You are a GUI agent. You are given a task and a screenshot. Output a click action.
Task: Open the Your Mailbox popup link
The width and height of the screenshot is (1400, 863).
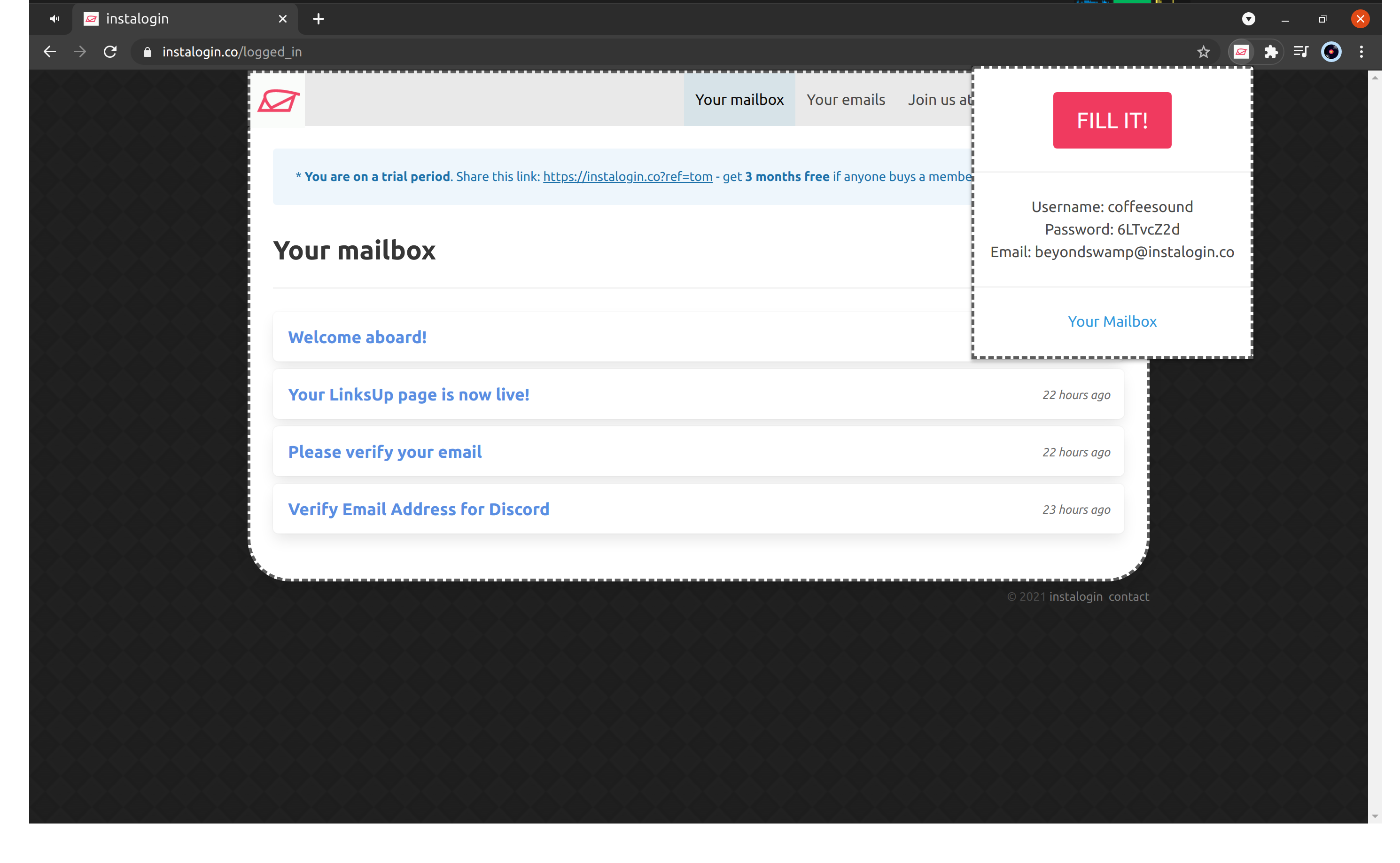1112,322
